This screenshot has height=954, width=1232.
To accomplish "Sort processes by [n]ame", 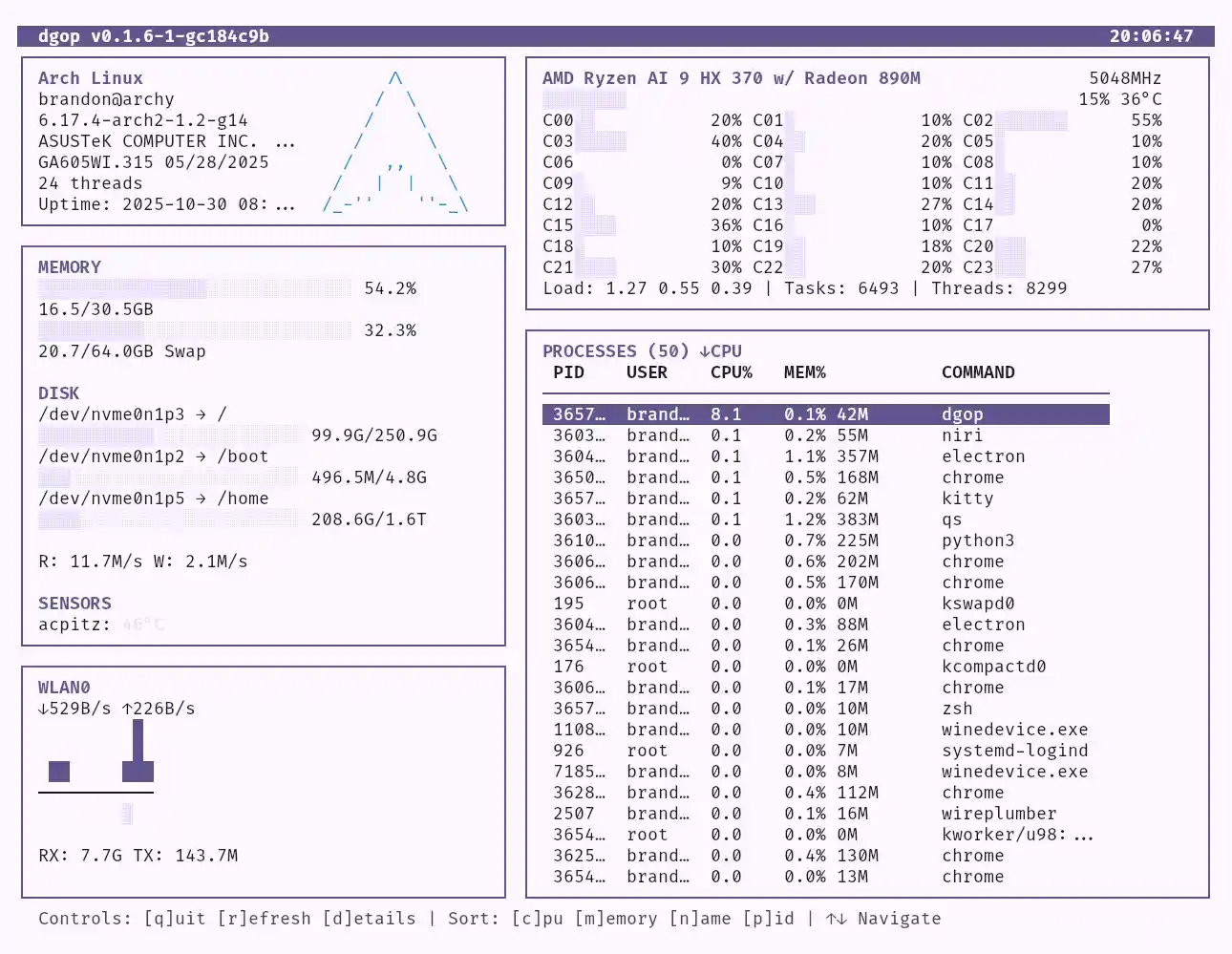I will coord(699,919).
